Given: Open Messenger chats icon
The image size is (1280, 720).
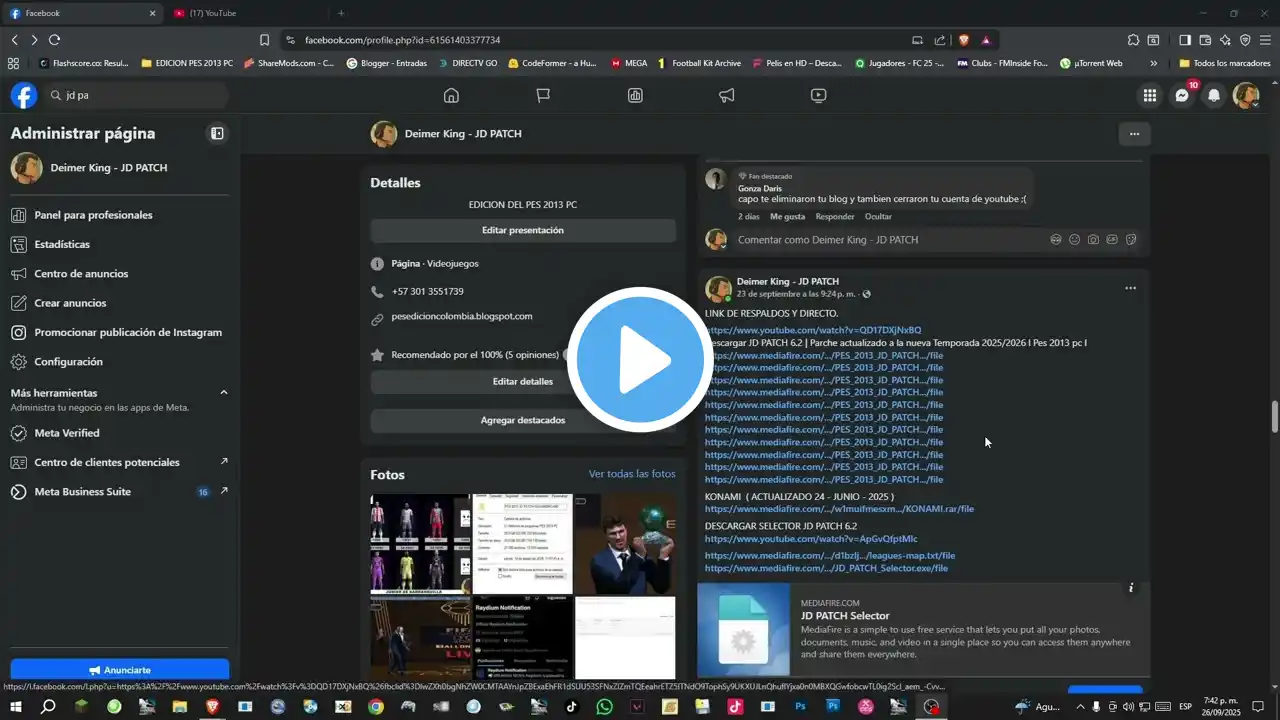Looking at the screenshot, I should click(1182, 95).
